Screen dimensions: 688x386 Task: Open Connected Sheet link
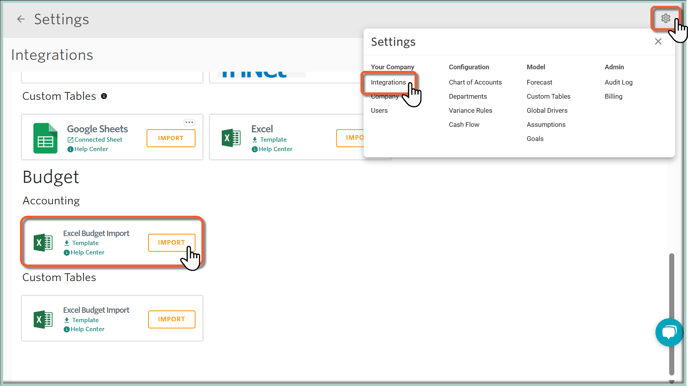95,139
